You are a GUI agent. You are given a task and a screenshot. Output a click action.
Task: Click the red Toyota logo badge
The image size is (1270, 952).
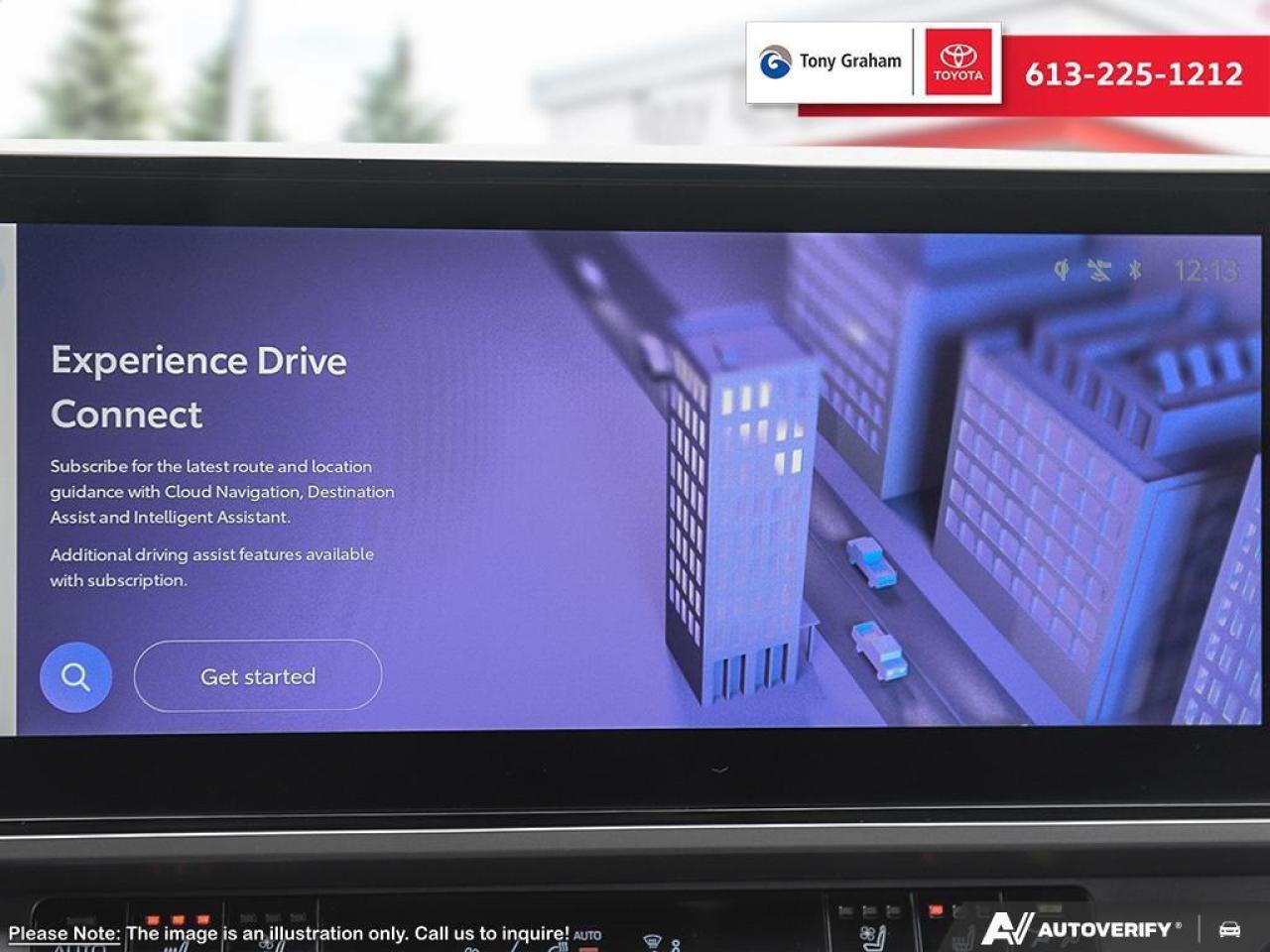(x=957, y=61)
